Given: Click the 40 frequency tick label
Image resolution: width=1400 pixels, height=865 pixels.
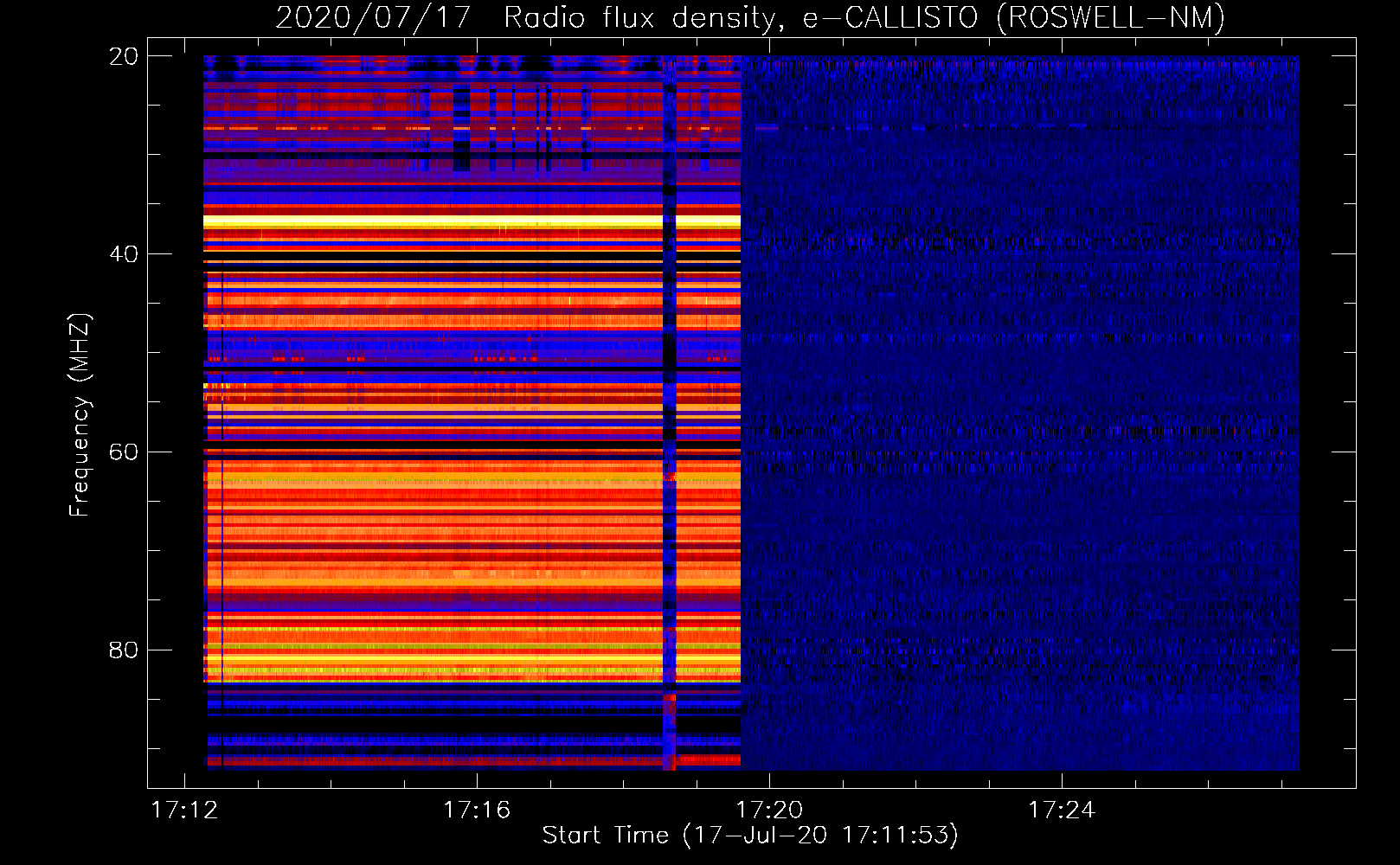Looking at the screenshot, I should click(x=123, y=254).
